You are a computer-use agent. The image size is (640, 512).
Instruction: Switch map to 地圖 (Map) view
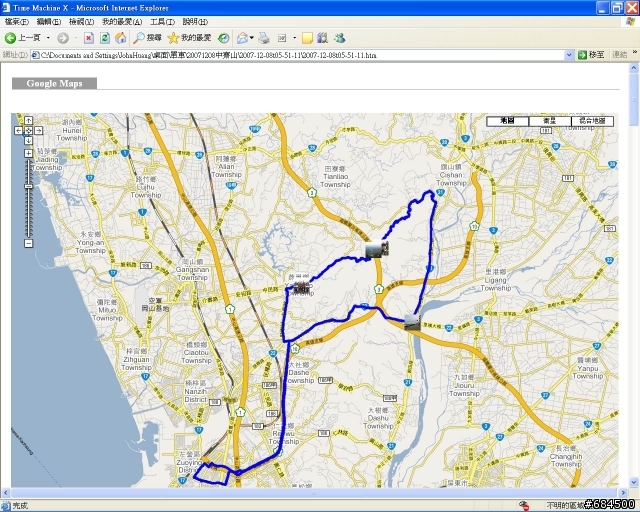point(507,121)
